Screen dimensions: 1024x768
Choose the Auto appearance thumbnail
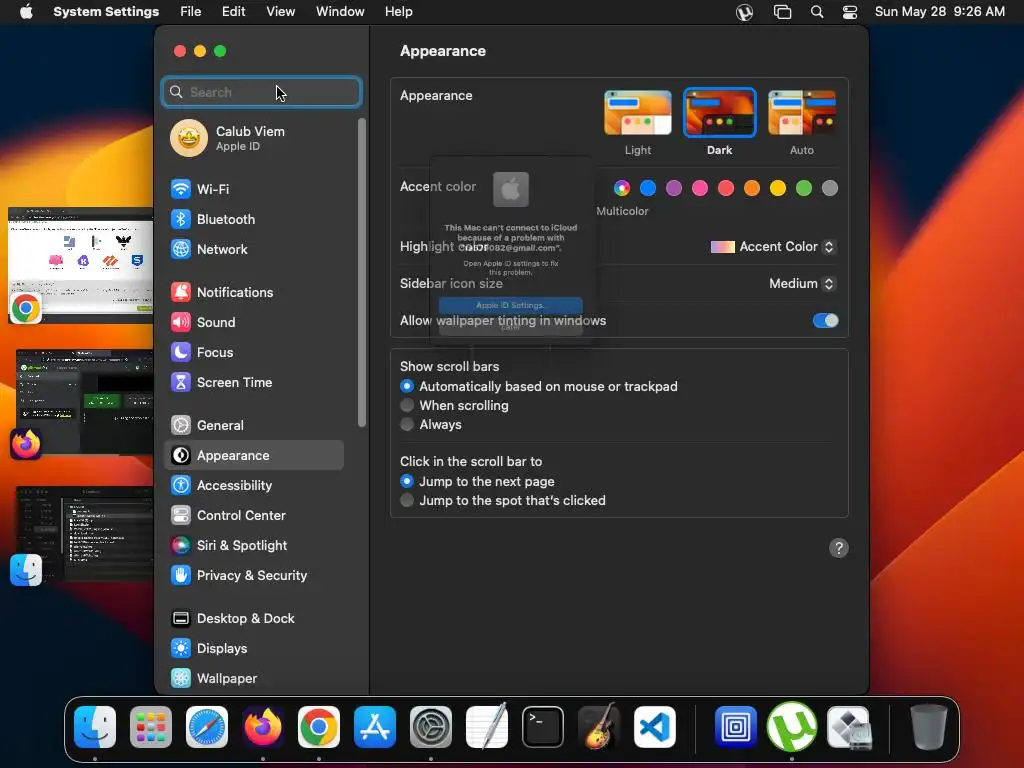(802, 112)
